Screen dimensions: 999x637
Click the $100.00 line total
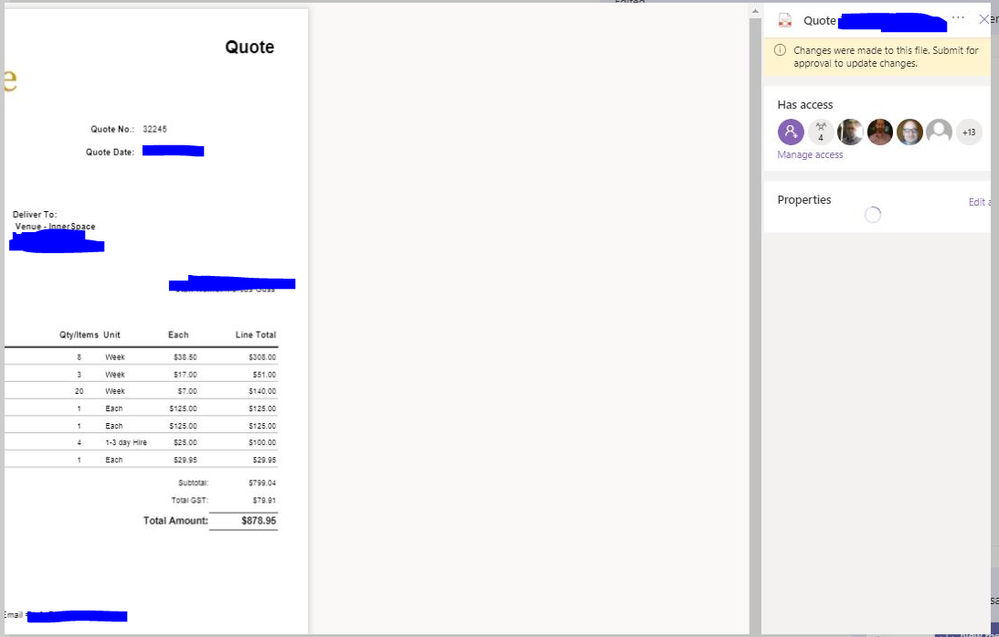tap(262, 442)
